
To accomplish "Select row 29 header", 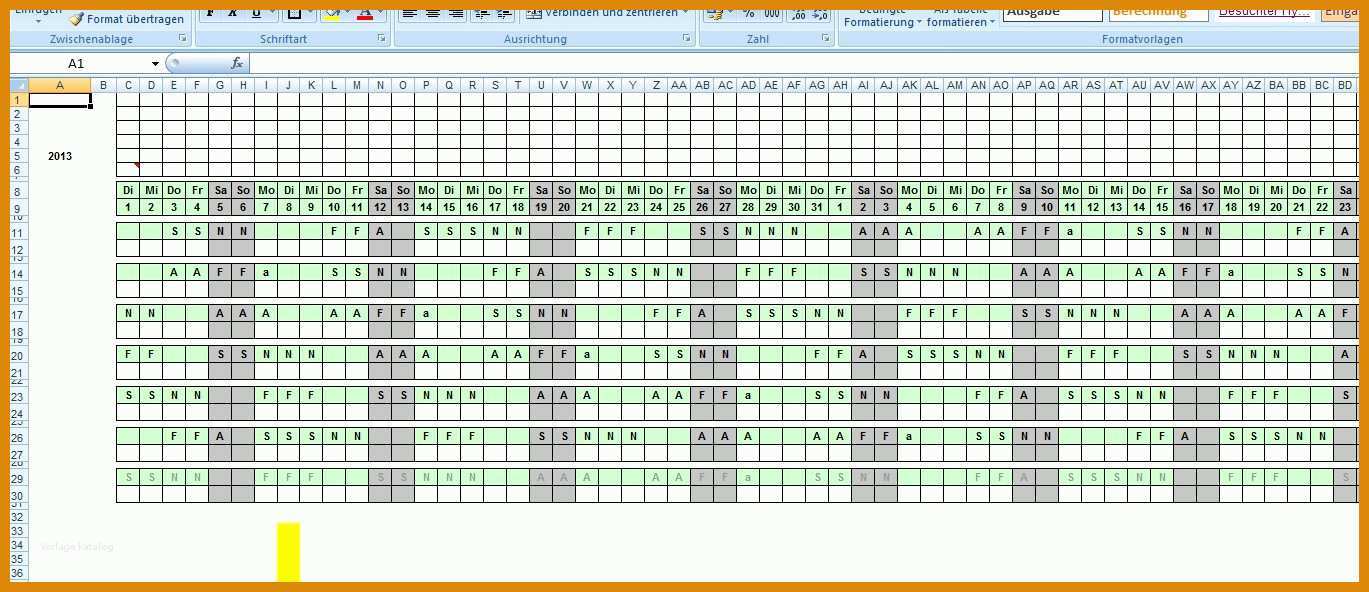I will tap(19, 478).
